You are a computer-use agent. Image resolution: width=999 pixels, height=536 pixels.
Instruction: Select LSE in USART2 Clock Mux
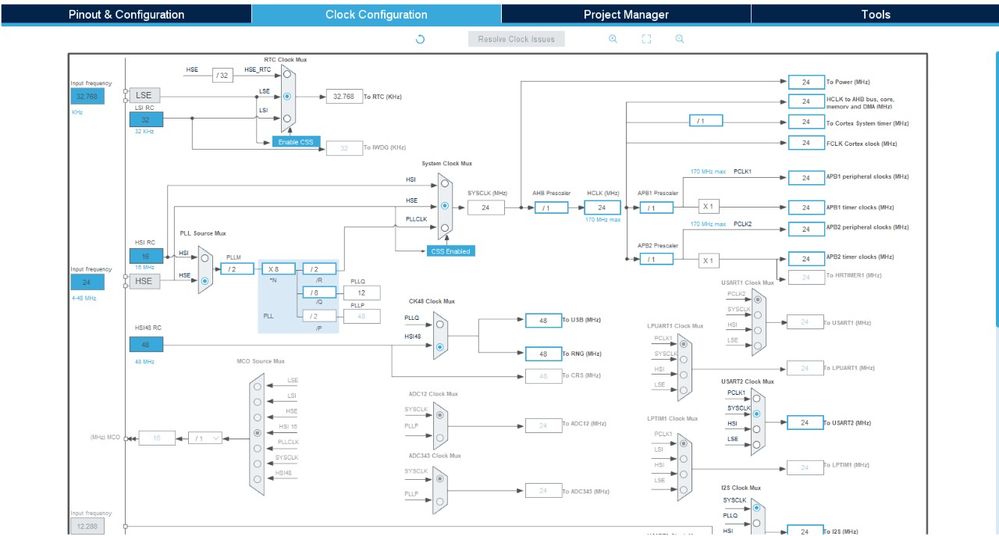coord(757,445)
